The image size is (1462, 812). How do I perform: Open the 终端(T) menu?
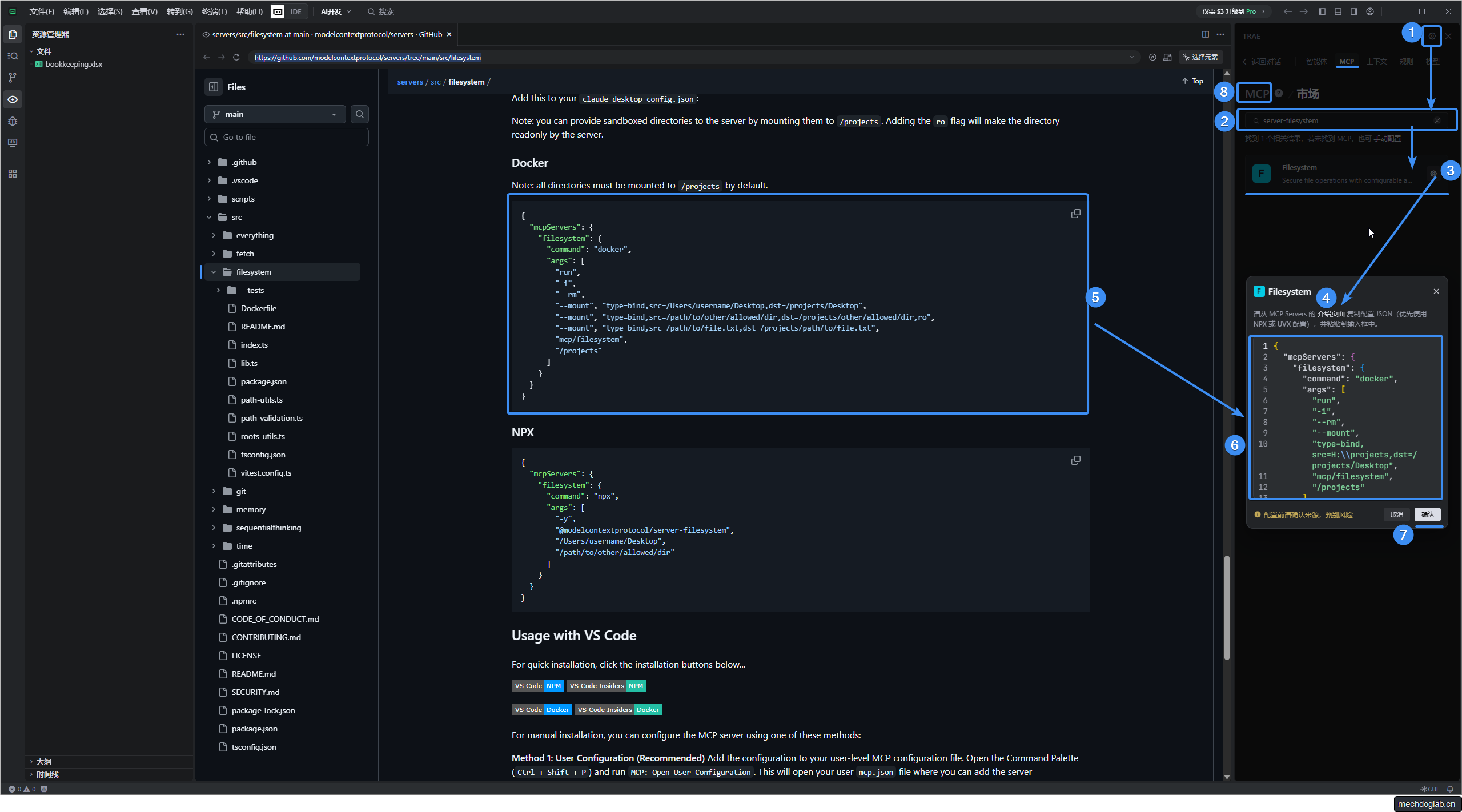(x=214, y=11)
